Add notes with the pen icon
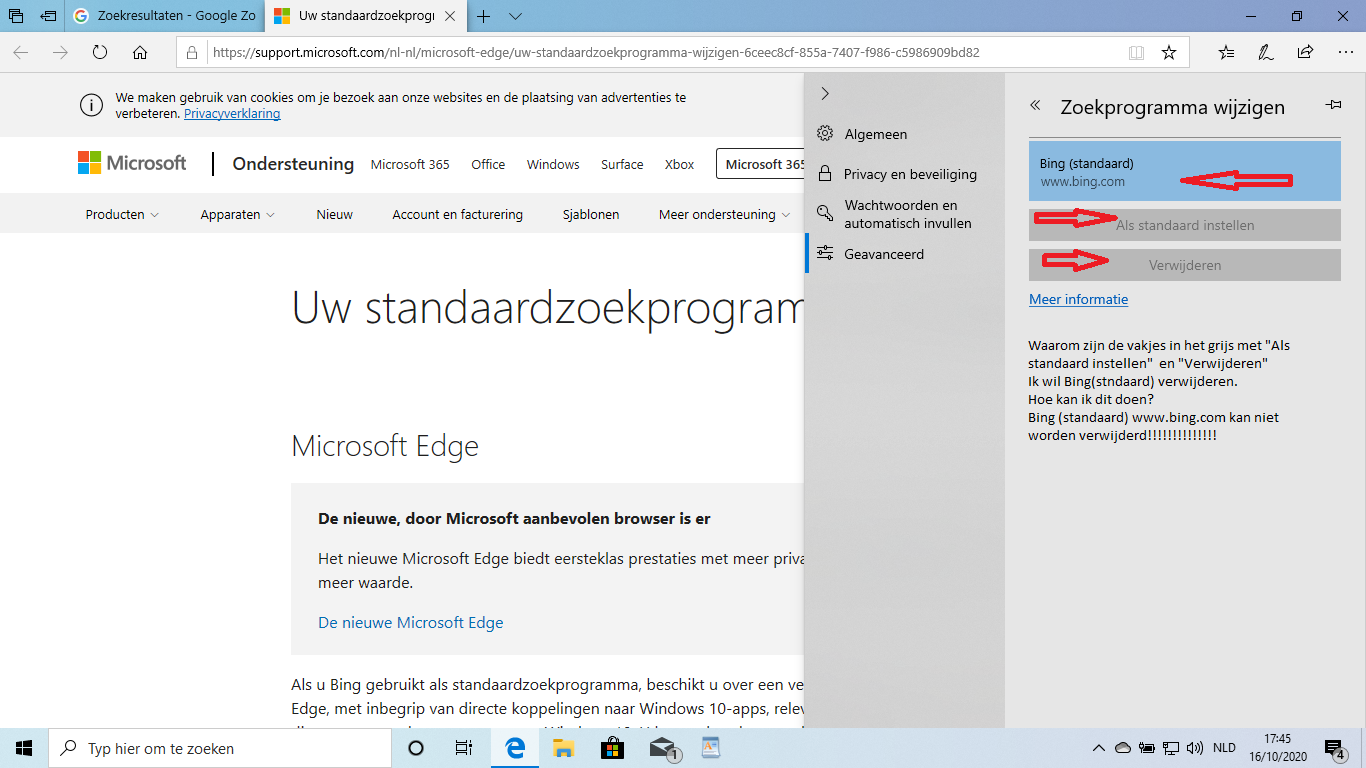This screenshot has height=768, width=1366. 1266,52
